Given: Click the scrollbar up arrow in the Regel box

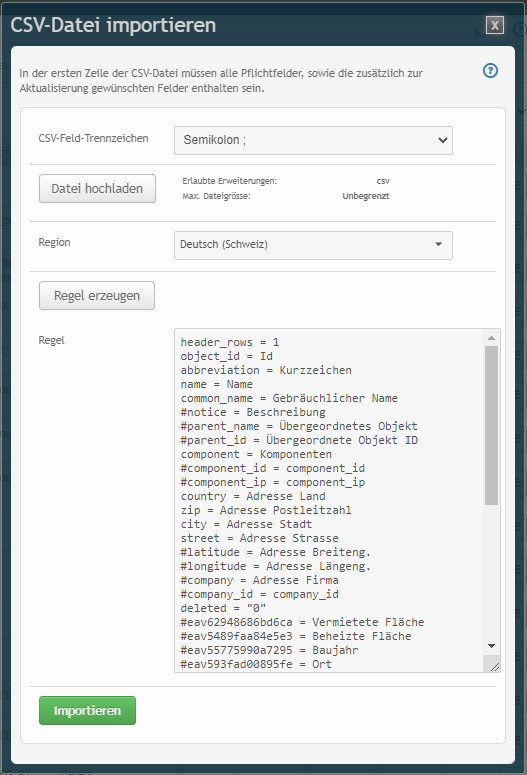Looking at the screenshot, I should [x=491, y=338].
